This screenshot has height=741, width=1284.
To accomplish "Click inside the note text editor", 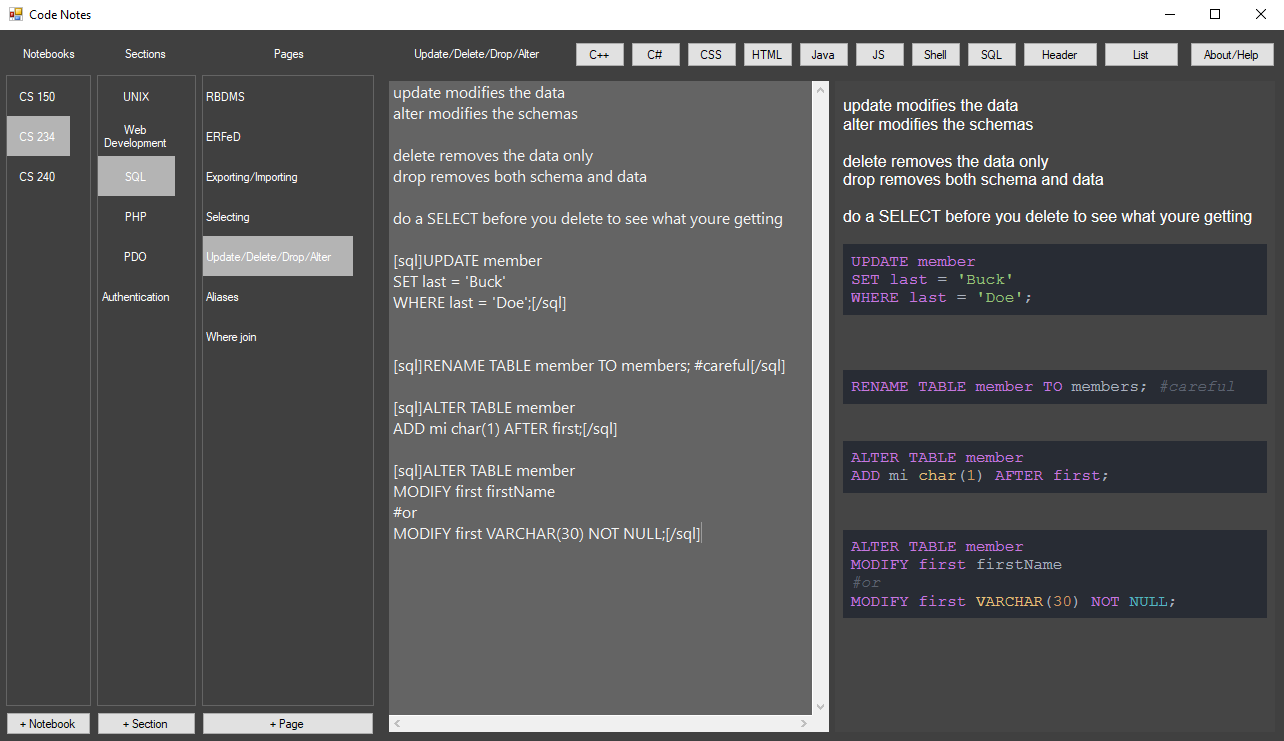I will [x=600, y=620].
